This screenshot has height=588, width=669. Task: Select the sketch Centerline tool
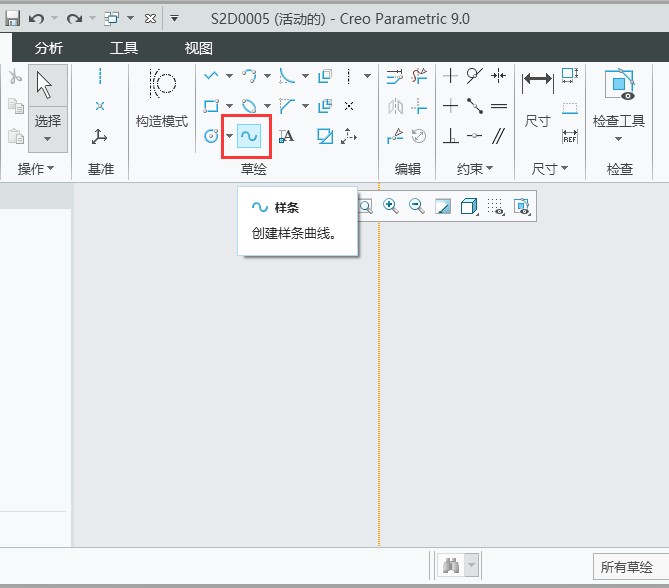click(x=349, y=76)
